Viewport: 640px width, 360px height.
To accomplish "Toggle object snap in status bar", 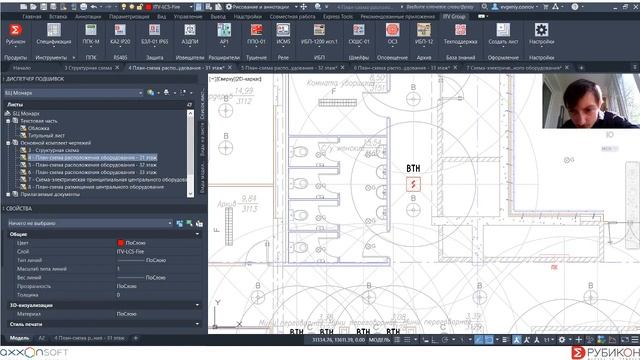I will coord(489,340).
